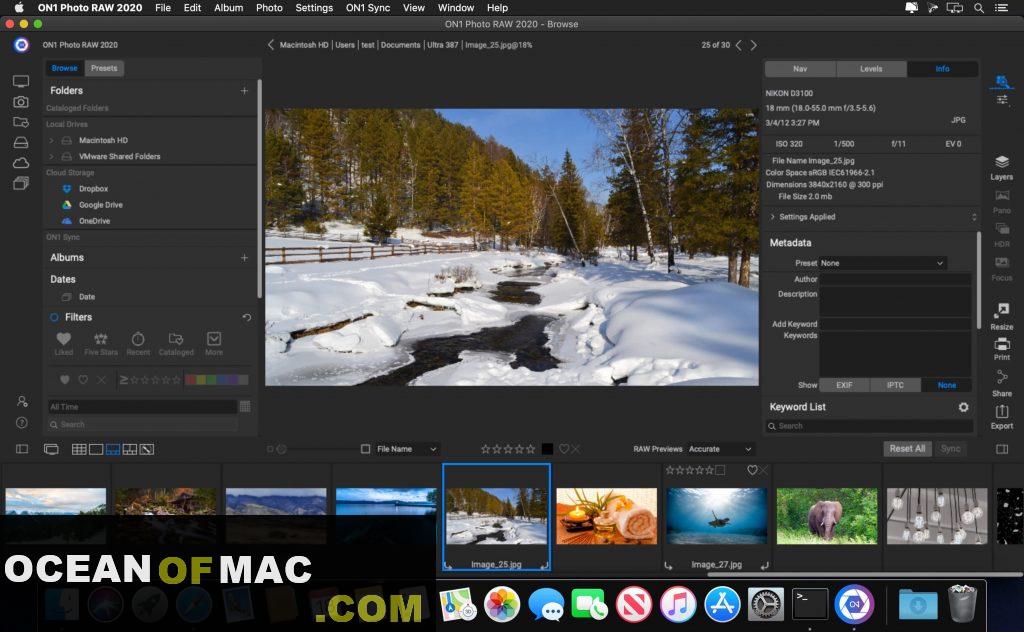Open the Layers module
Image resolution: width=1024 pixels, height=632 pixels.
[1001, 167]
